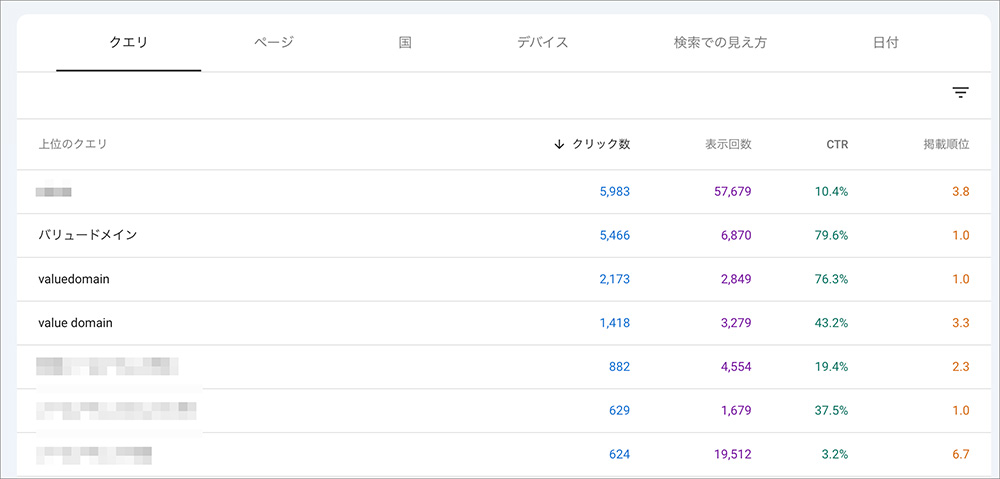Switch to the ページ tab
This screenshot has width=1000, height=479.
click(x=274, y=43)
